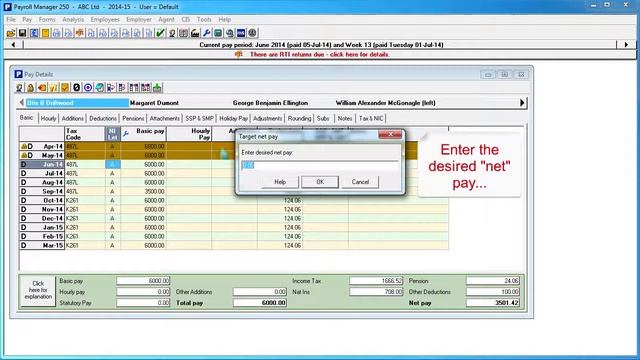Open the wrench tools icon in main toolbar
Image resolution: width=640 pixels, height=360 pixels.
[207, 33]
